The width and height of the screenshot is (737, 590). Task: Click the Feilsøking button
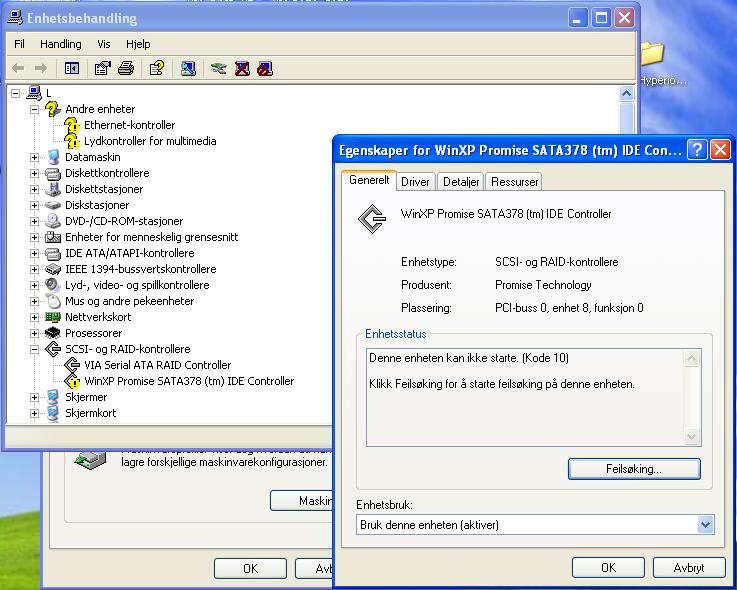[x=634, y=469]
